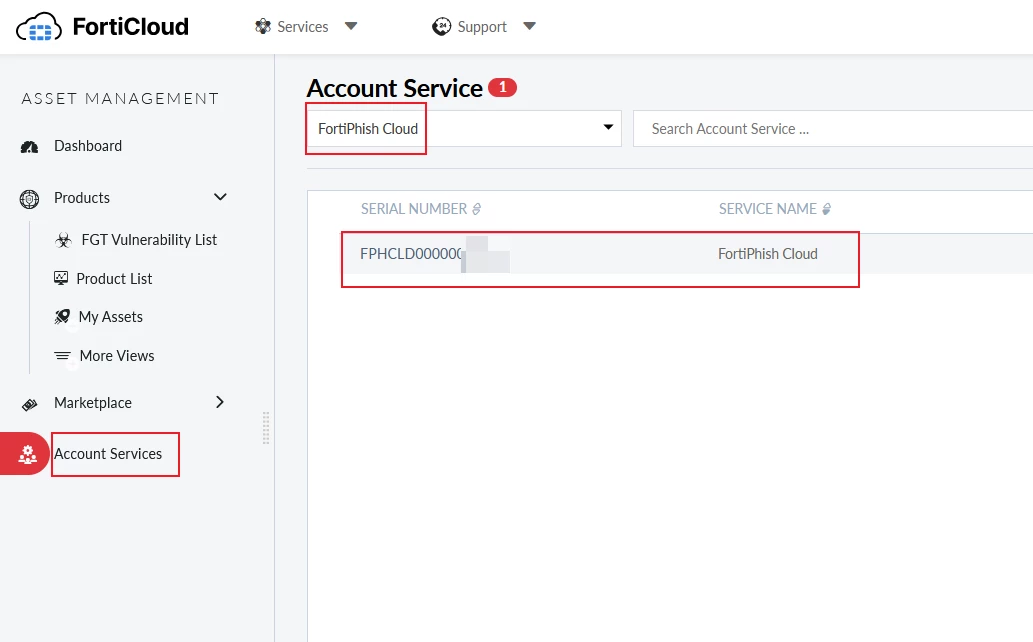Viewport: 1033px width, 642px height.
Task: Collapse the Products section chevron
Action: tap(220, 197)
